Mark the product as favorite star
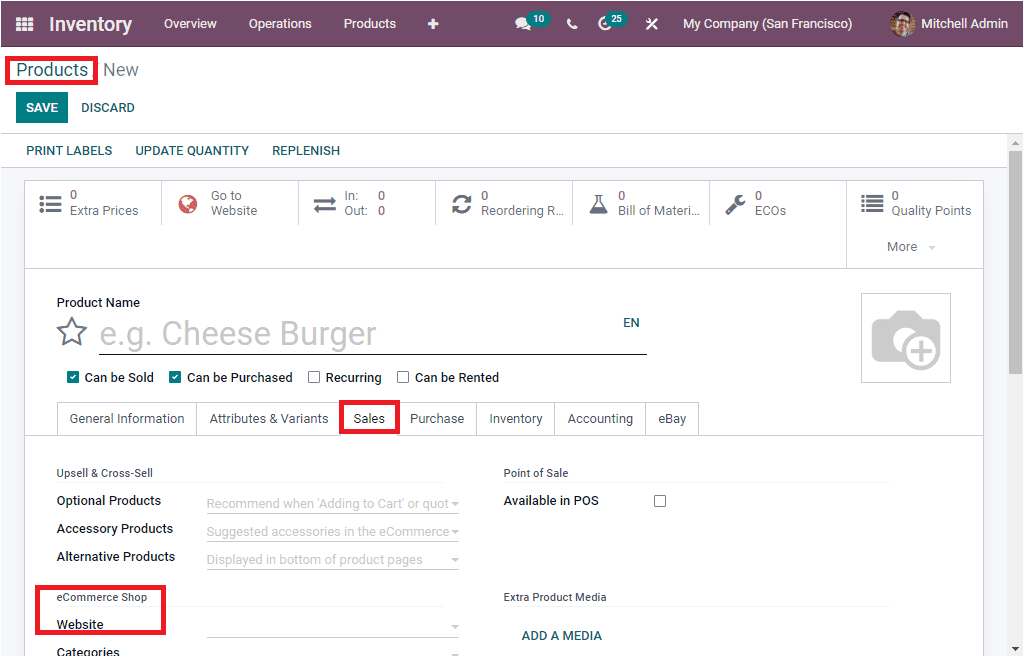This screenshot has width=1024, height=657. [71, 331]
